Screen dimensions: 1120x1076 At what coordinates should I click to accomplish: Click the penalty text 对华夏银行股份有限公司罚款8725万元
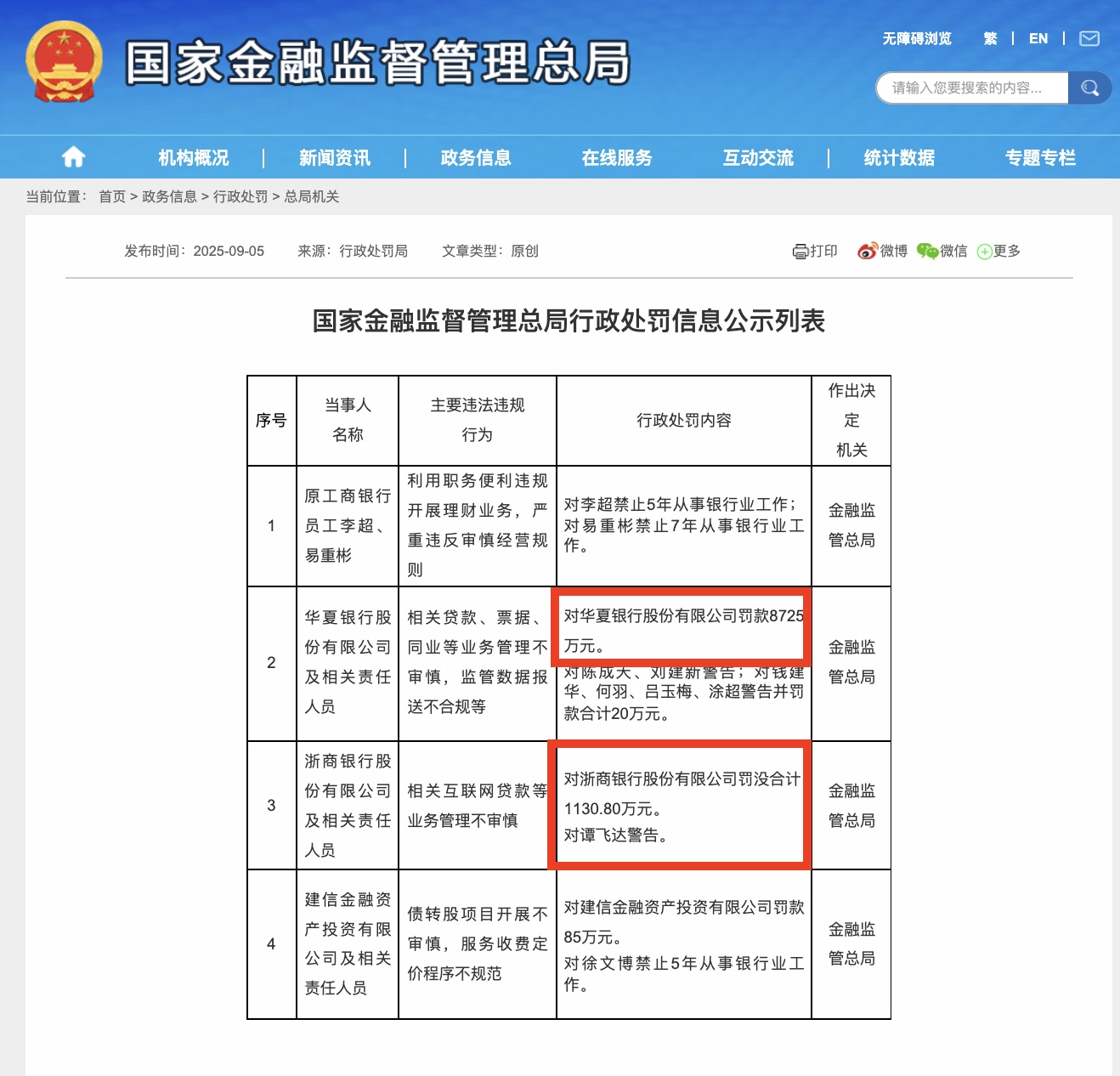click(x=684, y=631)
